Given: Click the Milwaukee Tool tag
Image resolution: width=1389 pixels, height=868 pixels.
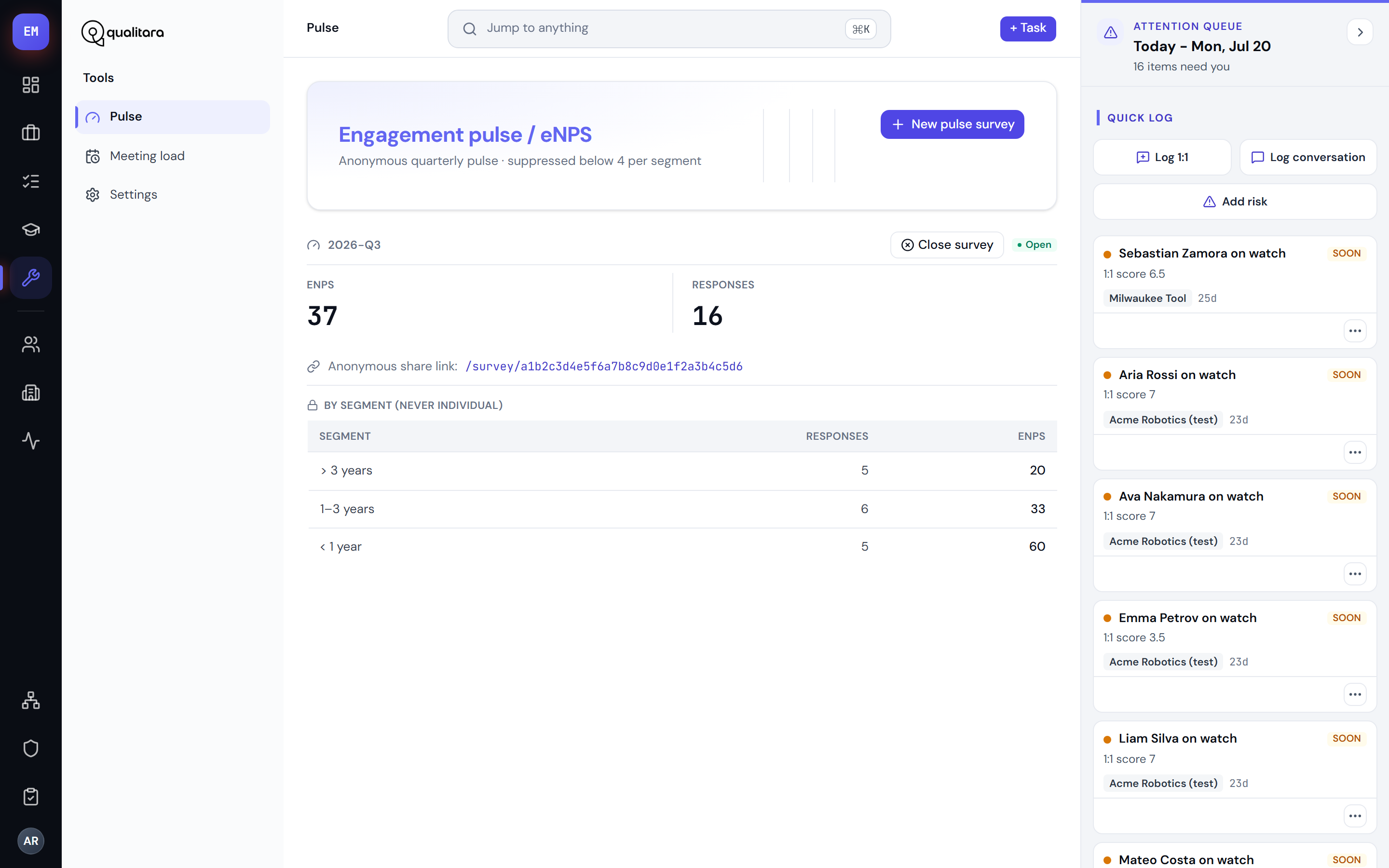Looking at the screenshot, I should 1147,298.
